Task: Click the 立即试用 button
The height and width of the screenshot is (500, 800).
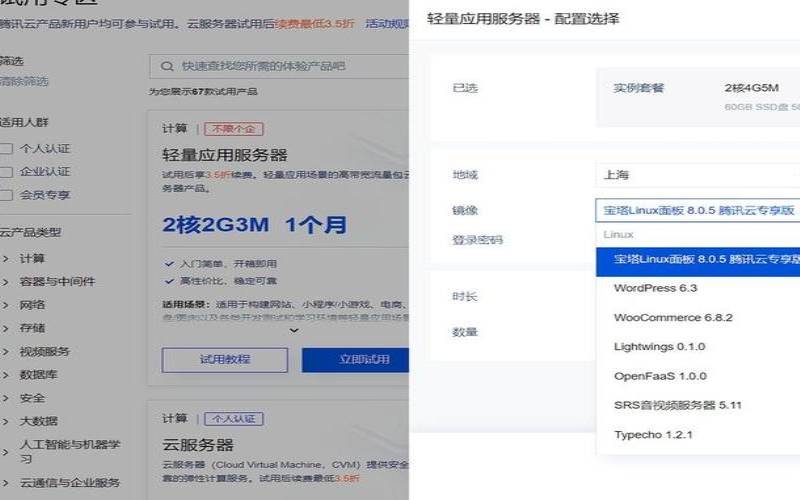Action: (x=355, y=360)
